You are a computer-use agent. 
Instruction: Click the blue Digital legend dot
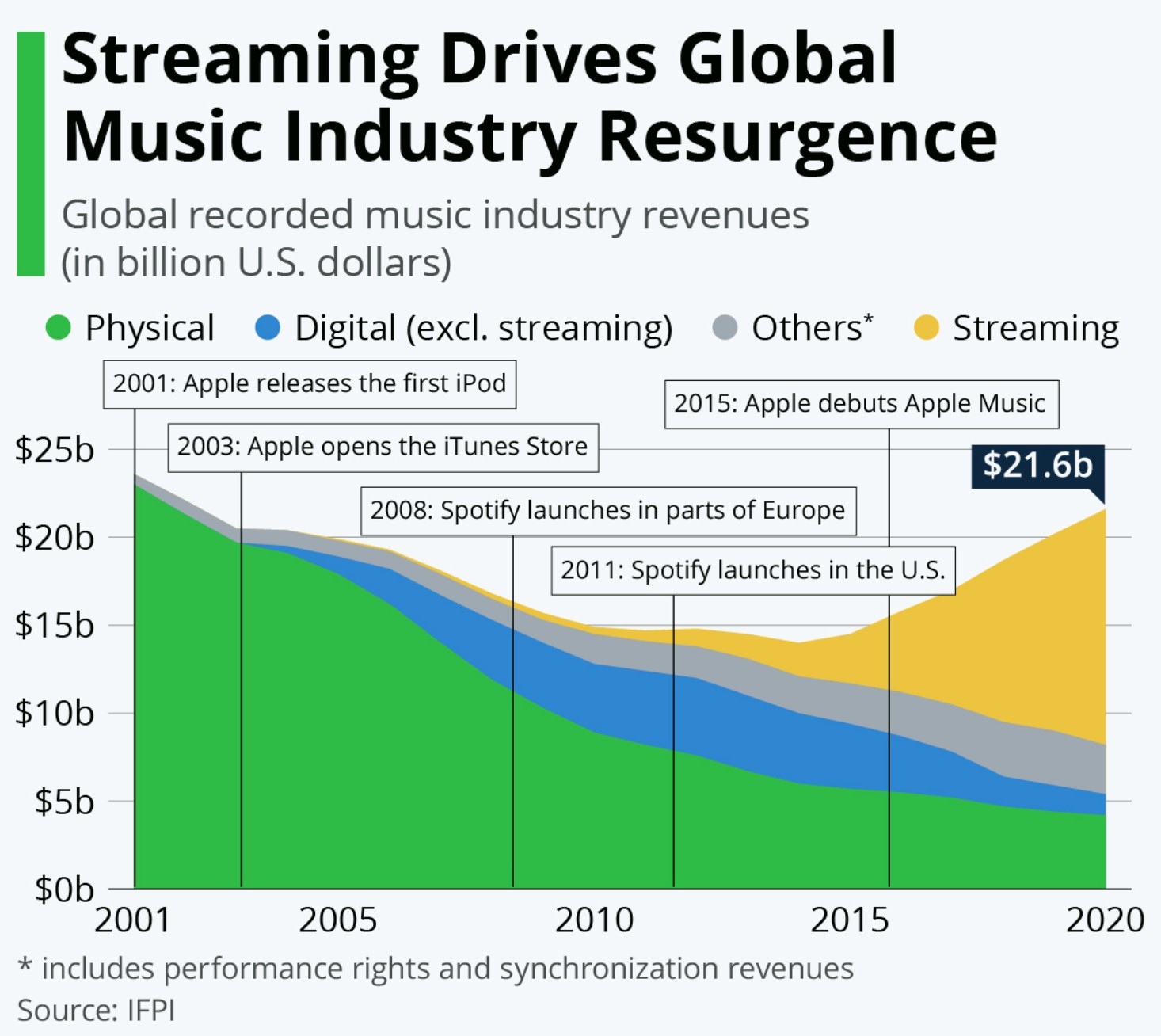click(268, 327)
